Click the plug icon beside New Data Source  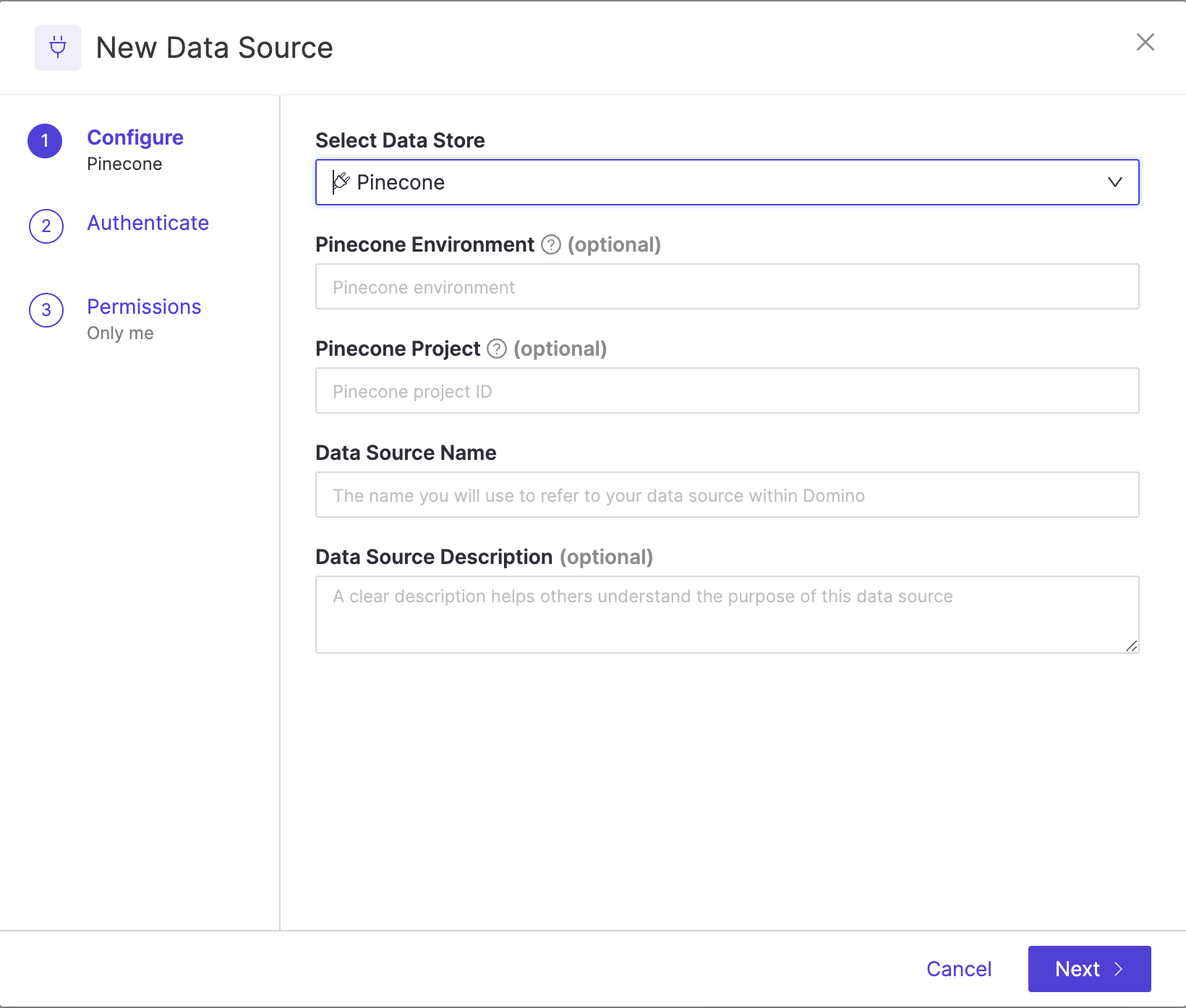(x=58, y=48)
